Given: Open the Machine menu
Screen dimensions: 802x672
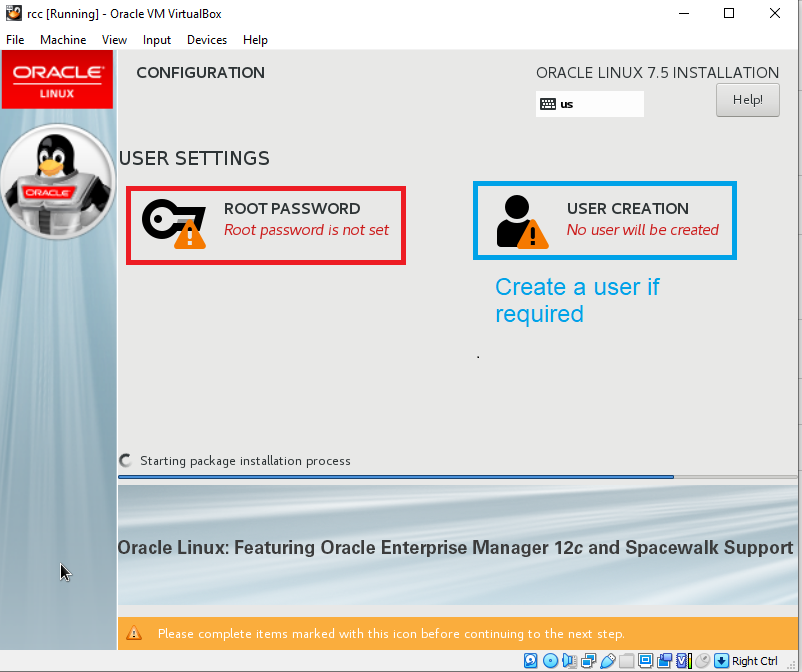Looking at the screenshot, I should click(63, 40).
